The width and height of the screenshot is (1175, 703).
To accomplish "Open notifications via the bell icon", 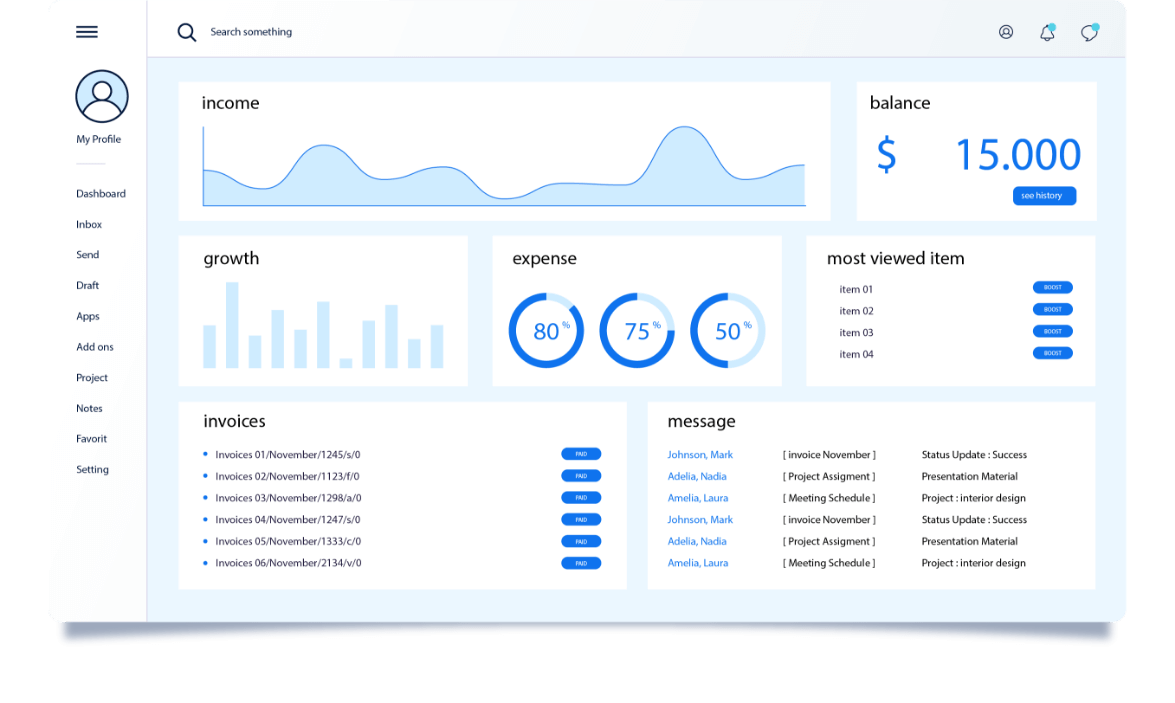I will click(x=1047, y=31).
